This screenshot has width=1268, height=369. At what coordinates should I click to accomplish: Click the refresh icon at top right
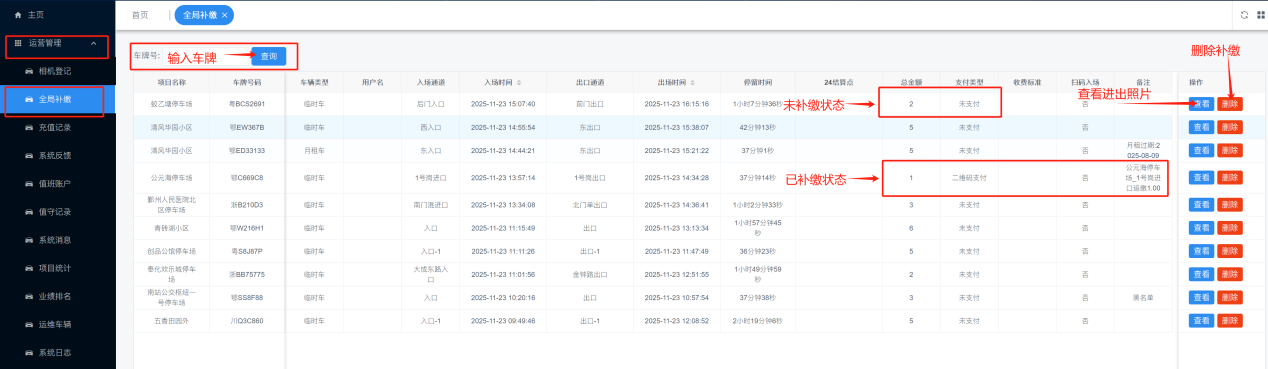point(1244,15)
